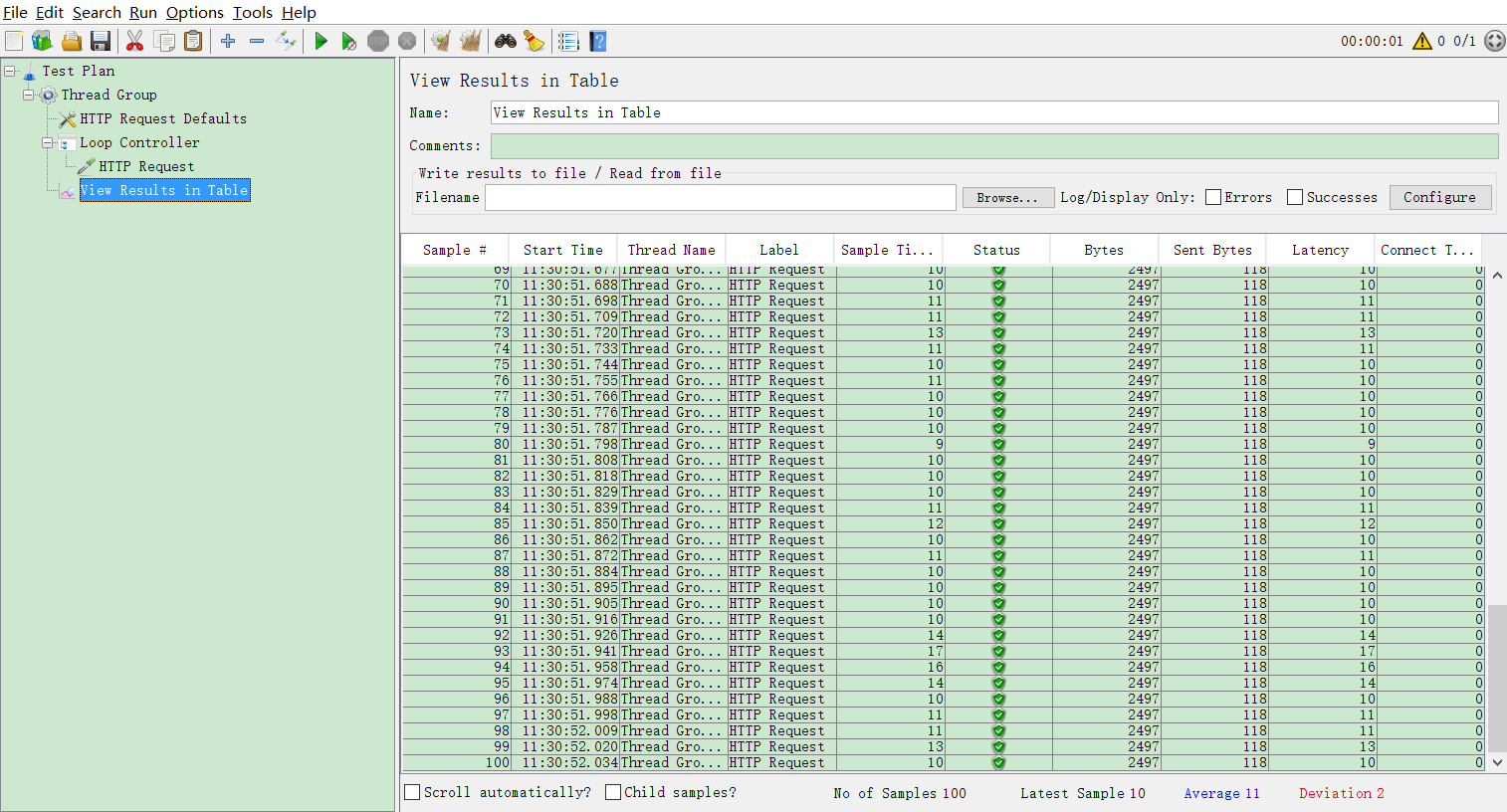The image size is (1507, 812).
Task: Enable the Successes only checkbox
Action: [x=1295, y=197]
